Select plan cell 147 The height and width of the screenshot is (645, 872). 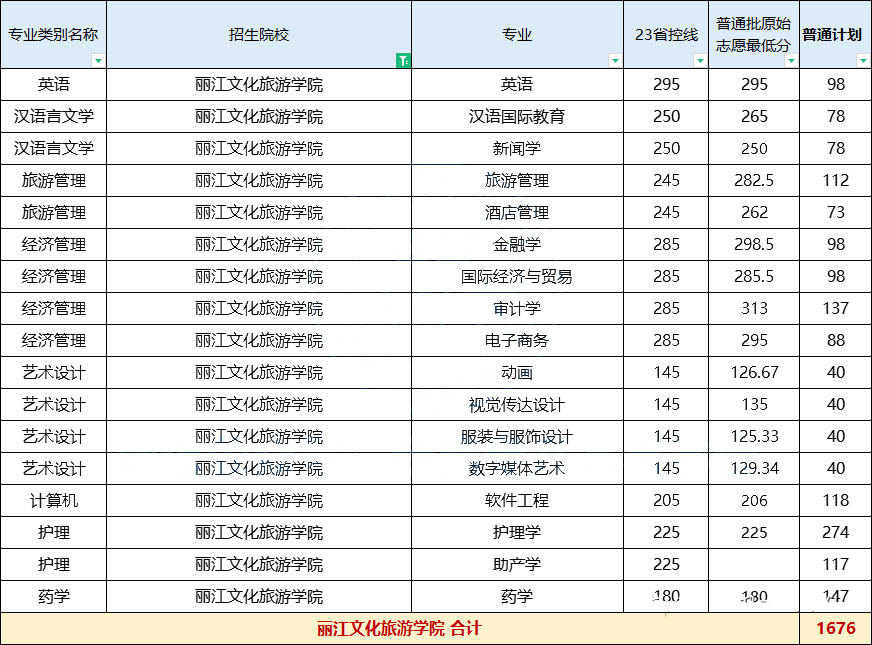coord(835,597)
